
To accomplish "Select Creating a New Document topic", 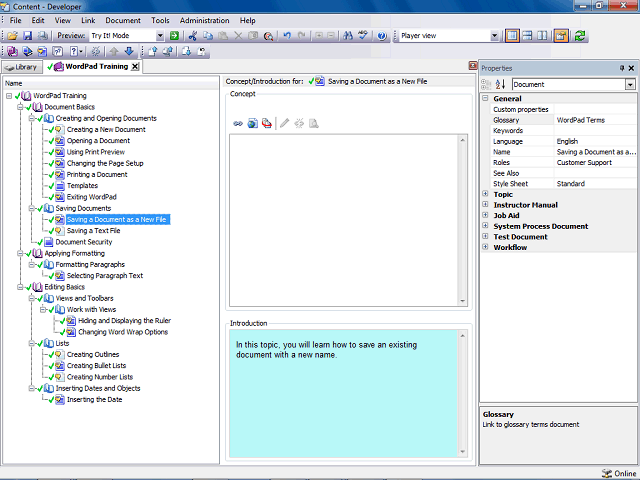I will [106, 129].
